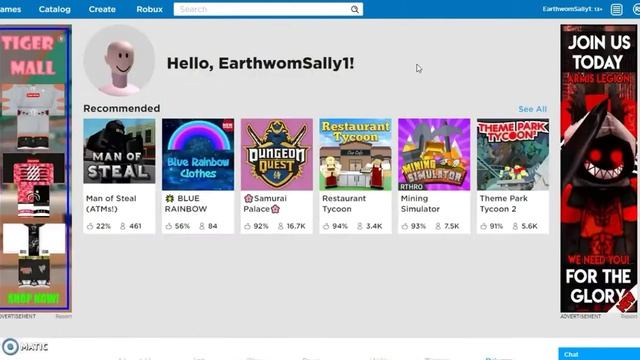Open the Create menu item

click(102, 9)
